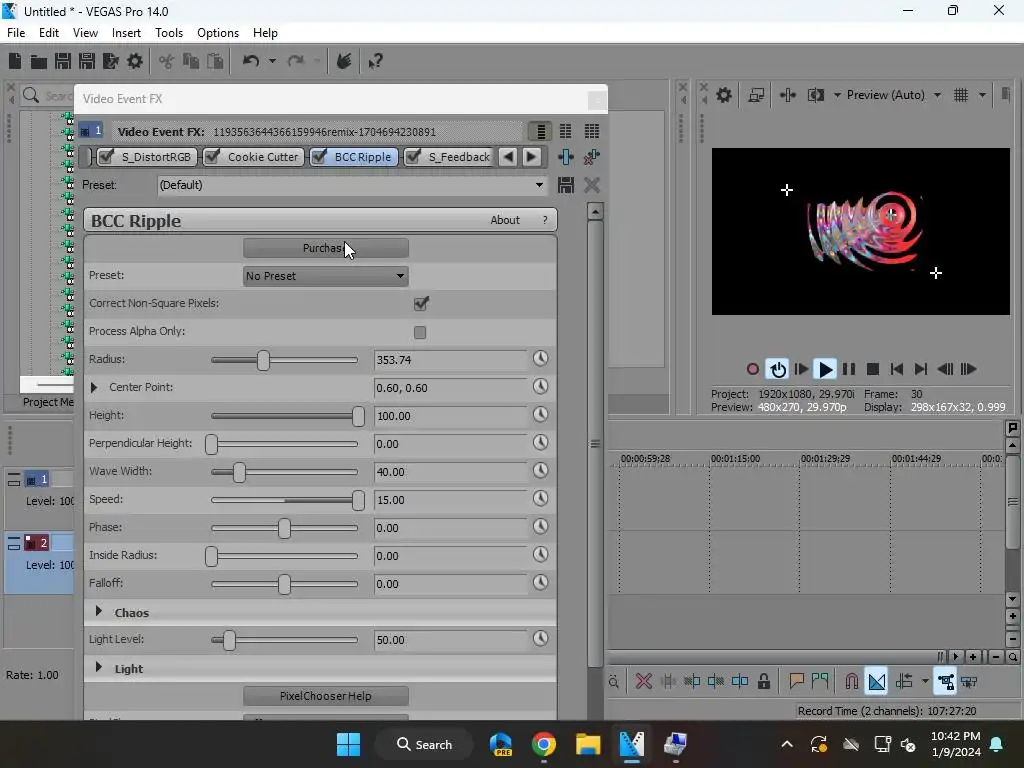Uncheck the S_Feedback plug-in checkbox

click(413, 156)
